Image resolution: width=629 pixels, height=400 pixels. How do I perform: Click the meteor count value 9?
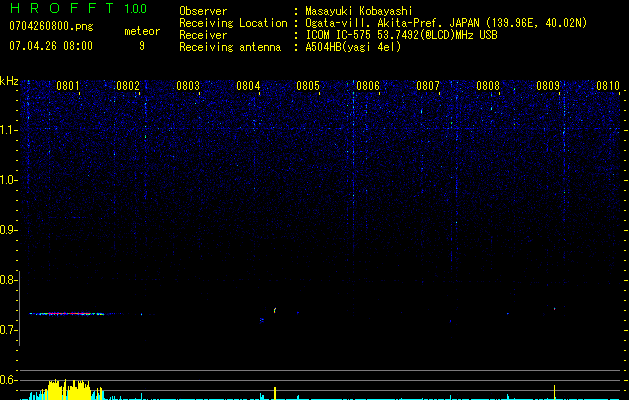[x=142, y=46]
